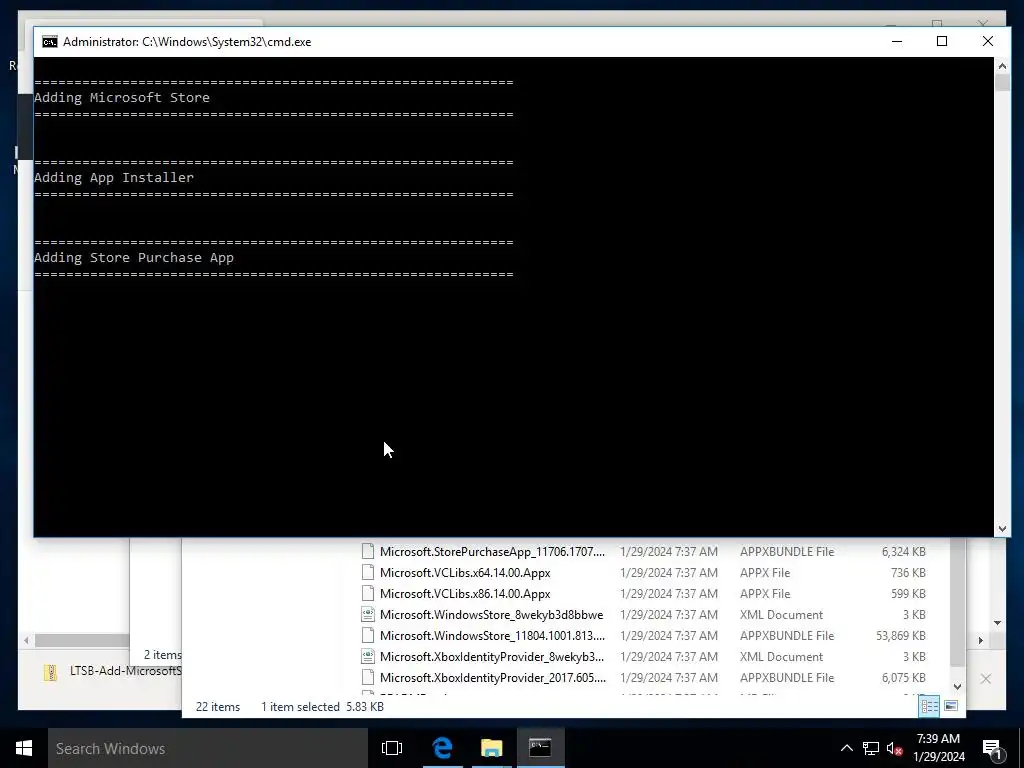This screenshot has height=768, width=1024.
Task: Click the background window's vertical scroll down arrow
Action: point(997,623)
